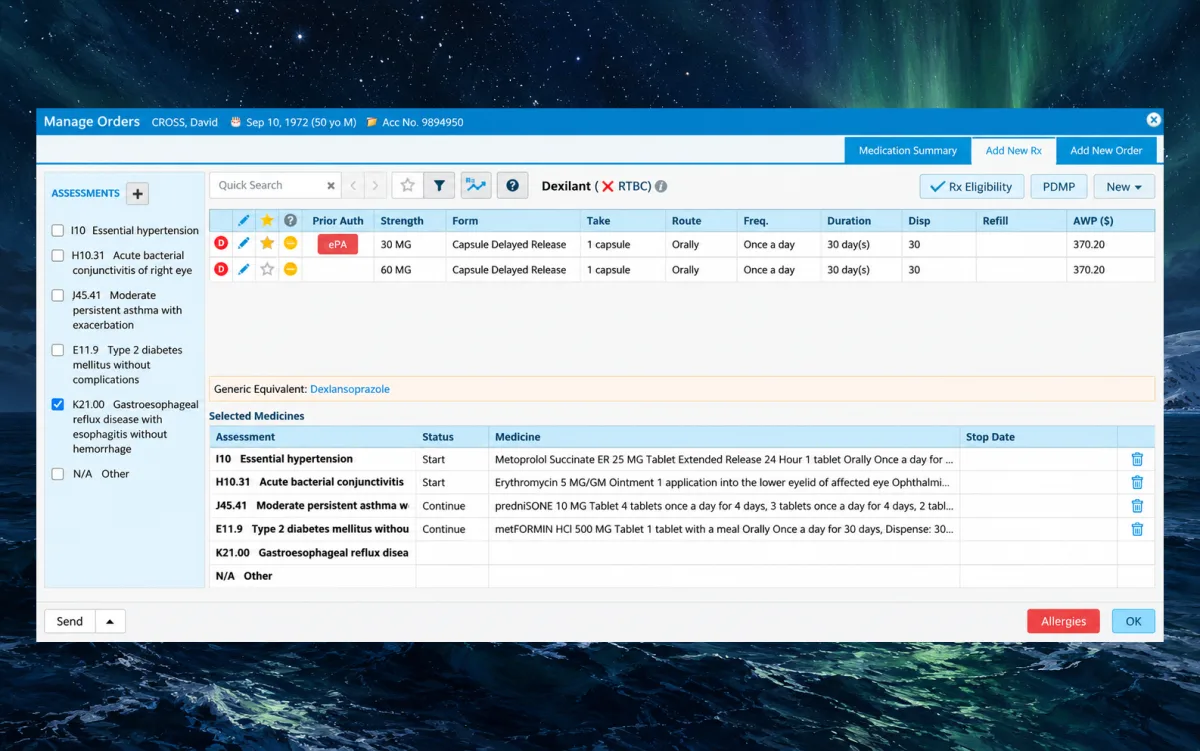Click the favorites star toolbar button
This screenshot has width=1200, height=751.
coord(407,185)
